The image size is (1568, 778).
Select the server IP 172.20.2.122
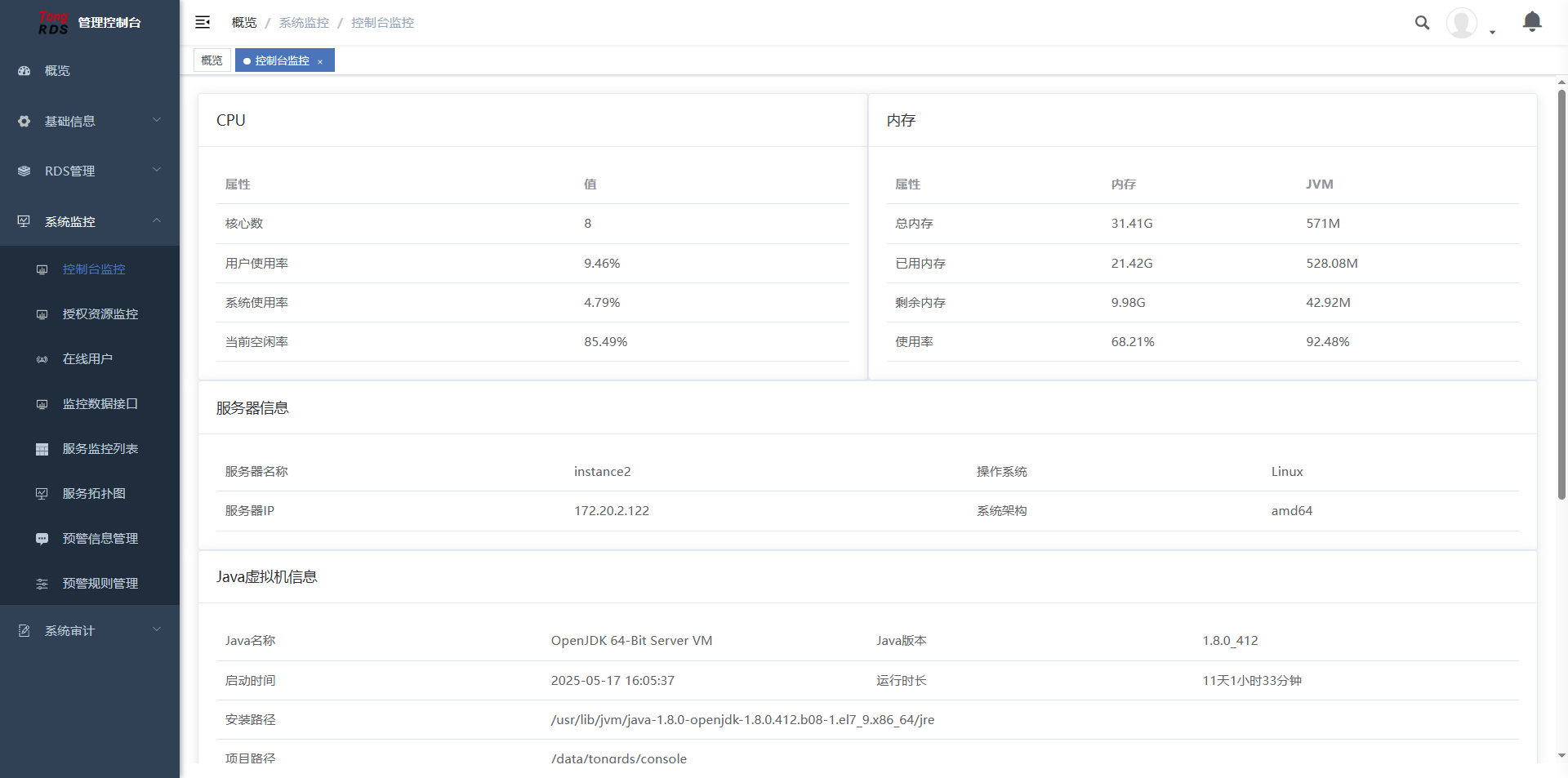click(612, 511)
